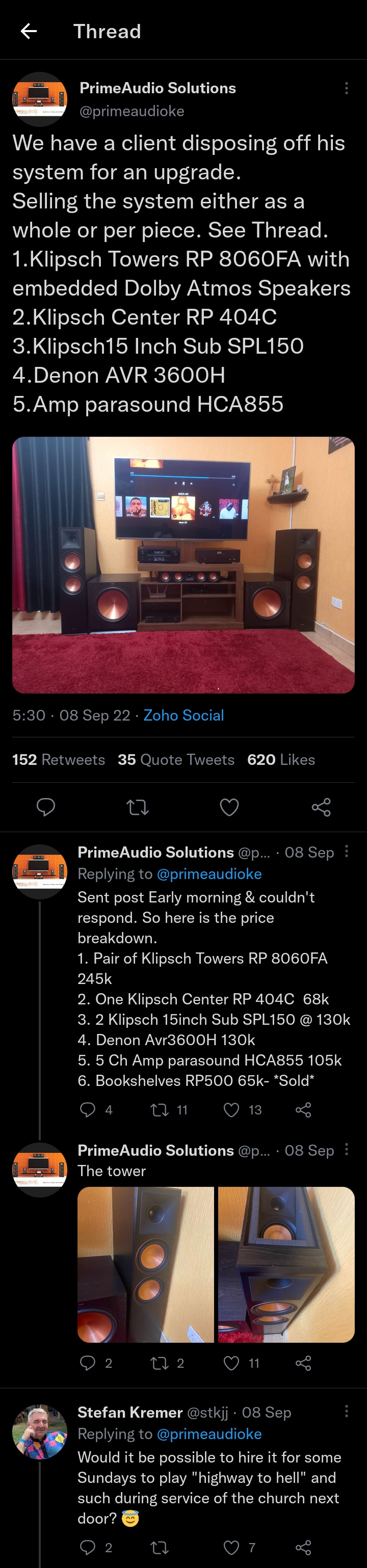Open more options on "The tower" tweet
Viewport: 367px width, 1568px height.
tap(346, 1149)
